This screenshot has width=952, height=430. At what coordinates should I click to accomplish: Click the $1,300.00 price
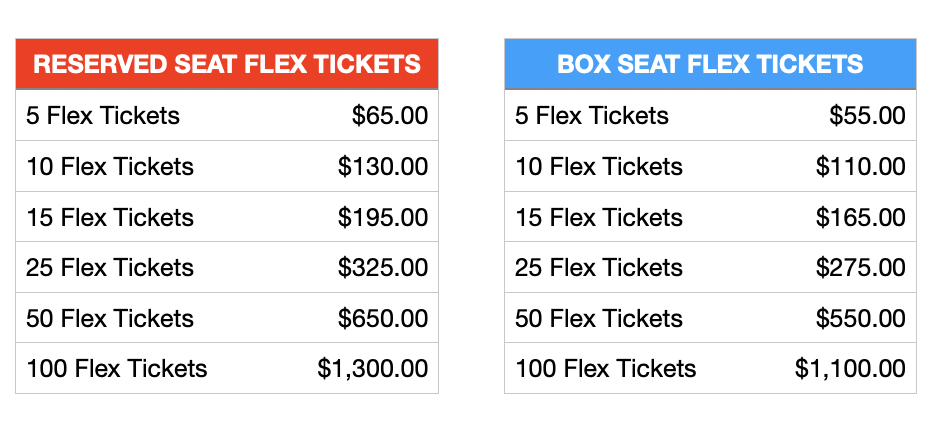(x=373, y=369)
